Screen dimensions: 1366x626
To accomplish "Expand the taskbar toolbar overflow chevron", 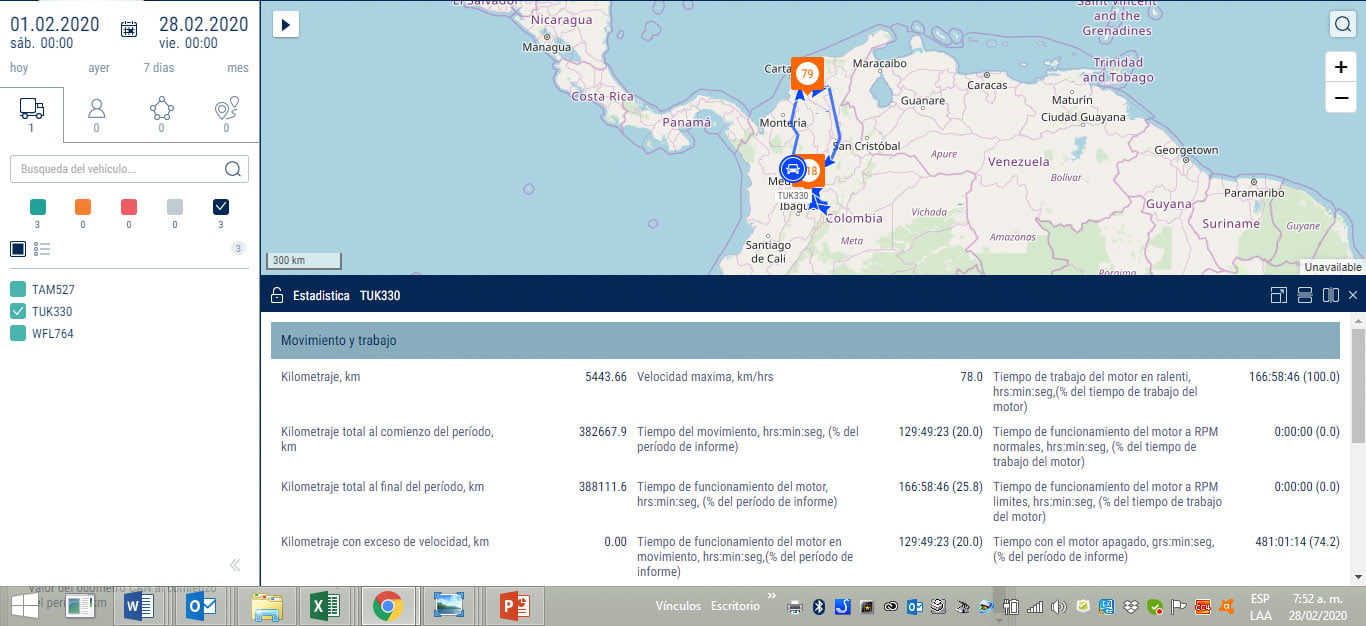I will pos(771,596).
